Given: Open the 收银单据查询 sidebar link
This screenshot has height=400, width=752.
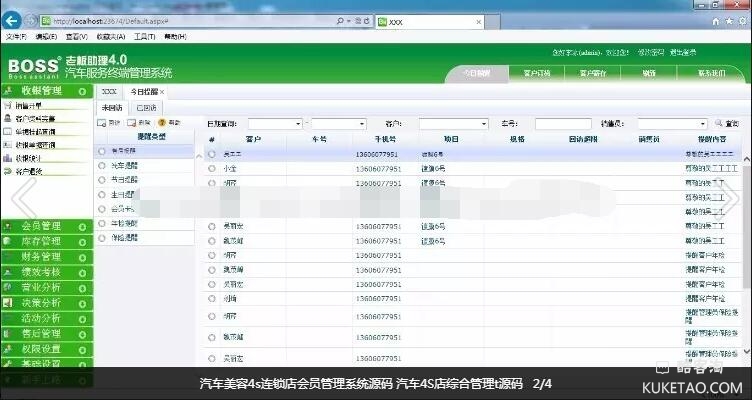Looking at the screenshot, I should pyautogui.click(x=35, y=144).
